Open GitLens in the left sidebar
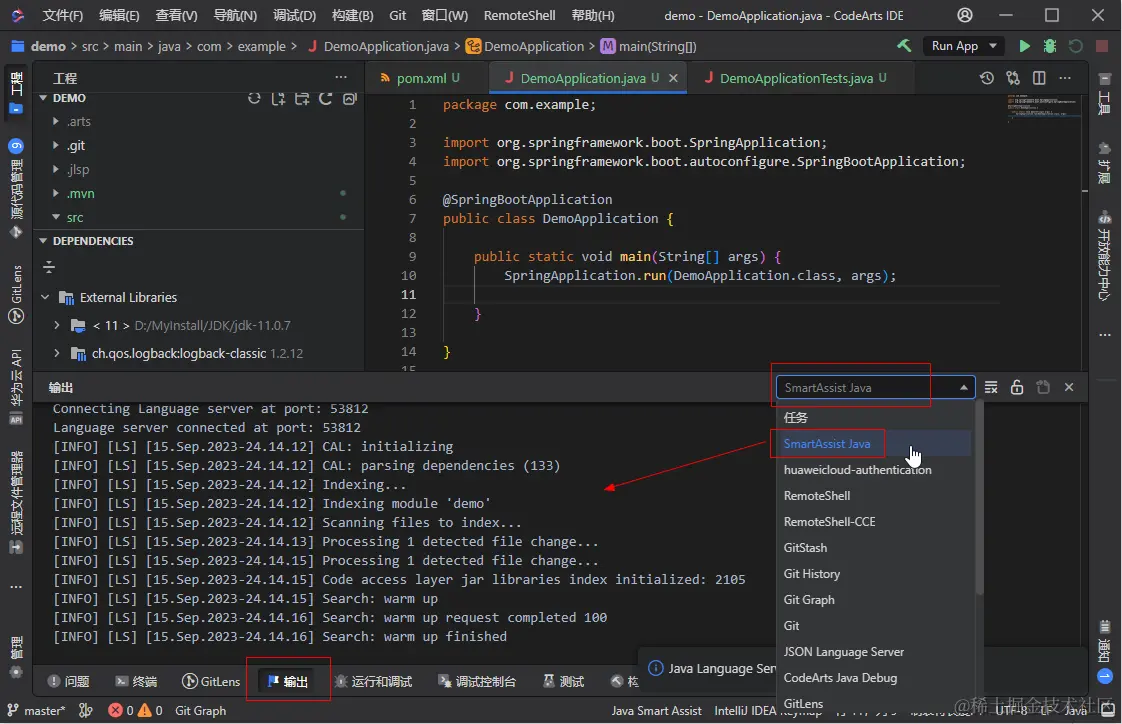 coord(16,294)
